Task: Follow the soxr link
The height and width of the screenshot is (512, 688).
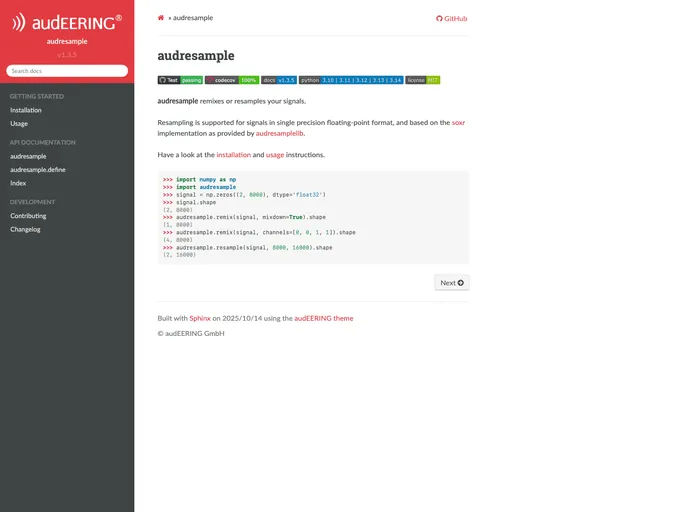Action: [458, 122]
